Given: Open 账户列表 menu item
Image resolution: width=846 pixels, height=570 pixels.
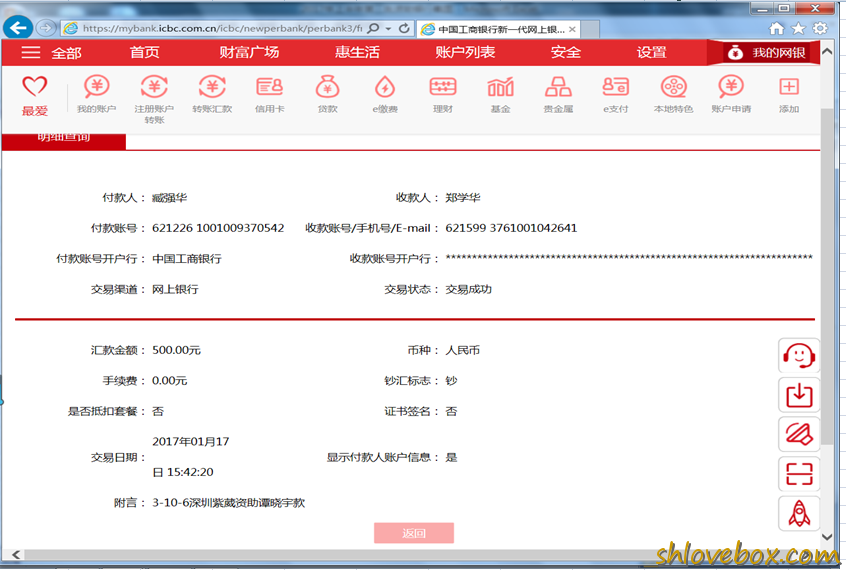Looking at the screenshot, I should pos(465,52).
